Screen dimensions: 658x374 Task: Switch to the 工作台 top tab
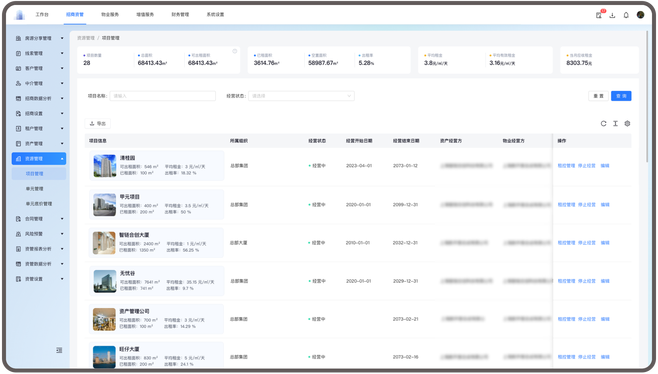(x=42, y=15)
